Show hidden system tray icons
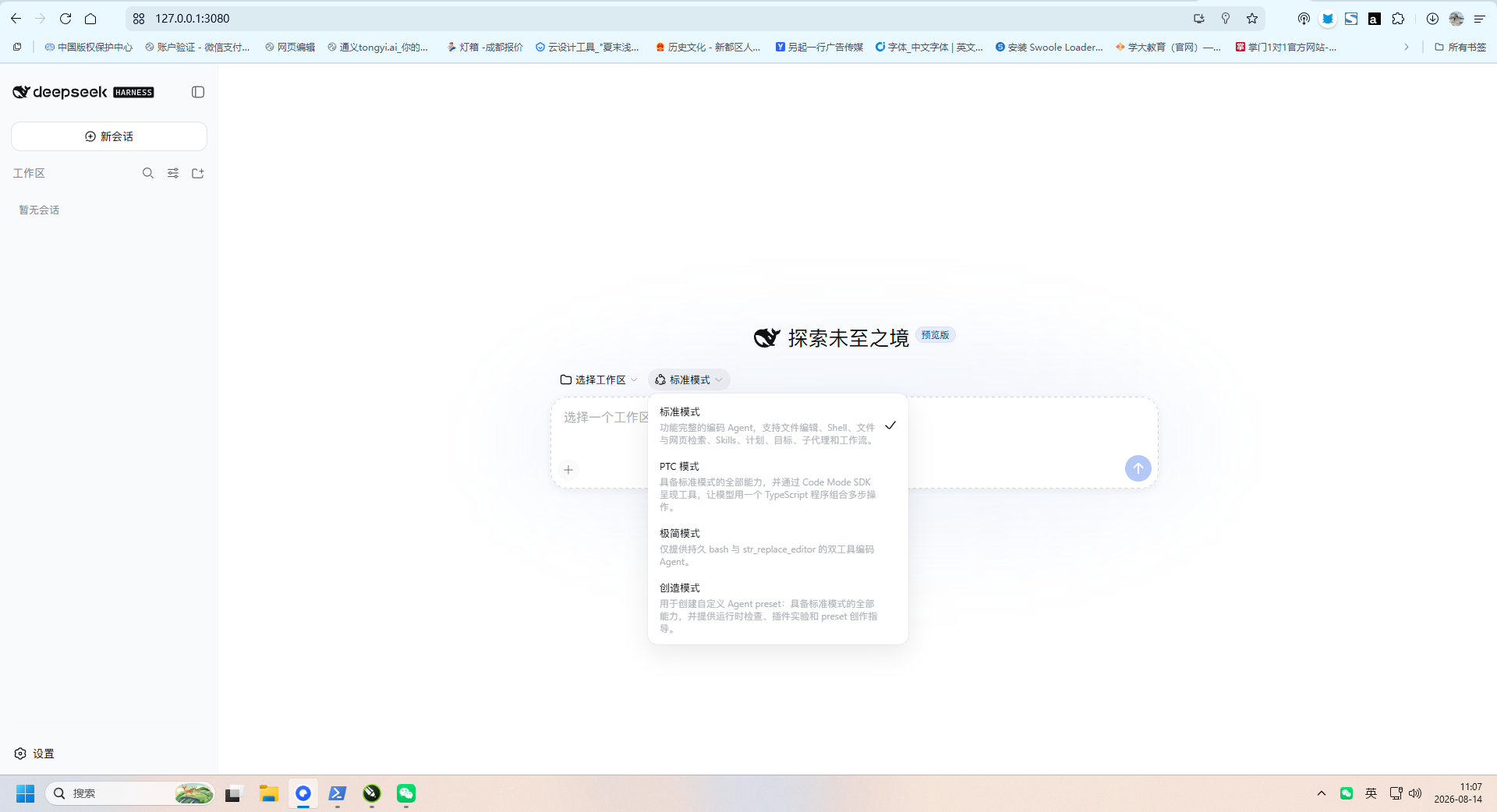 coord(1322,793)
